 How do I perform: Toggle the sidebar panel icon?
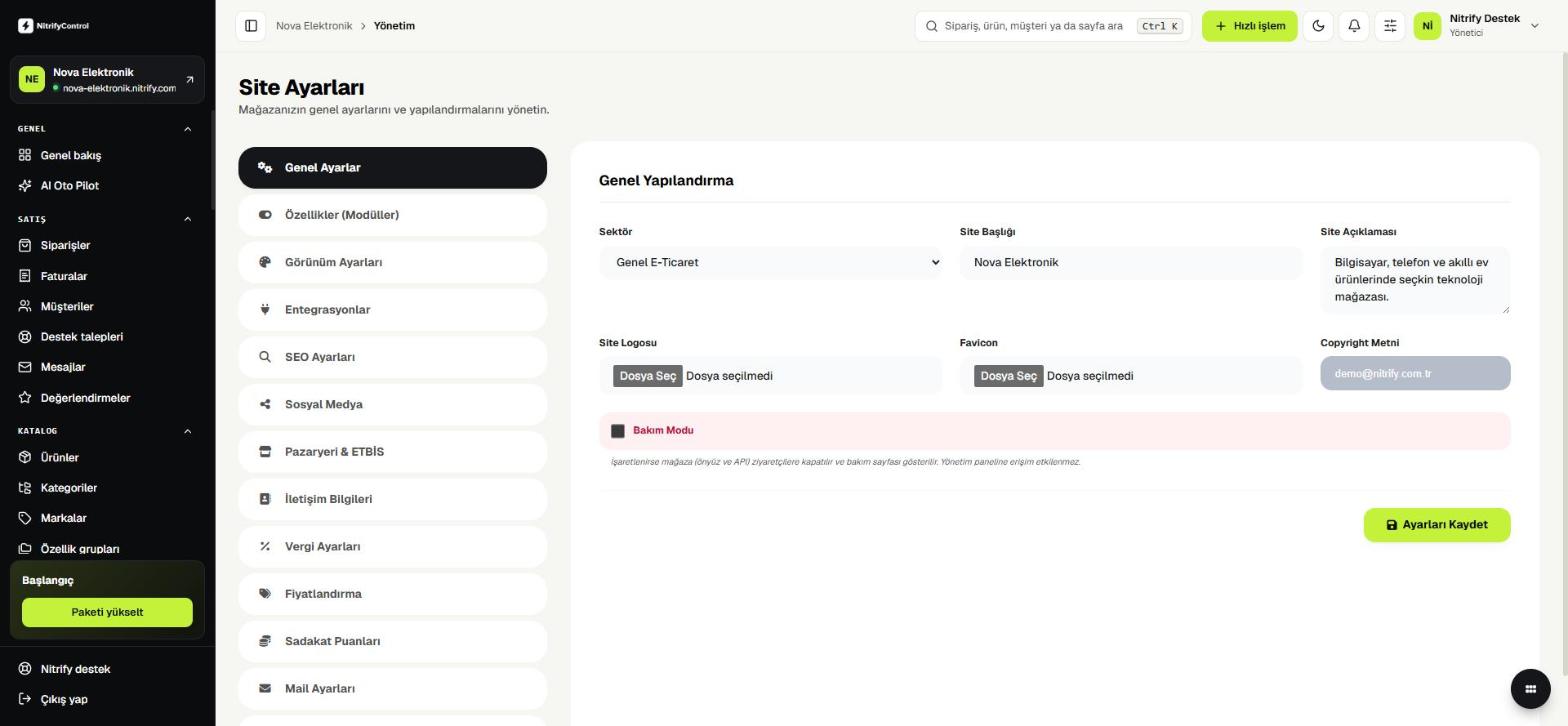251,26
